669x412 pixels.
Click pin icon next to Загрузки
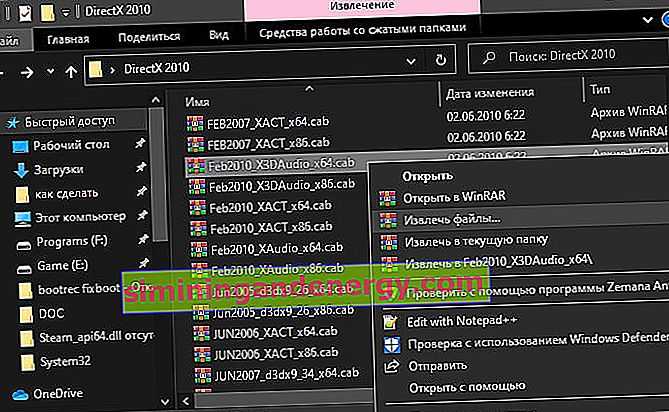(141, 168)
